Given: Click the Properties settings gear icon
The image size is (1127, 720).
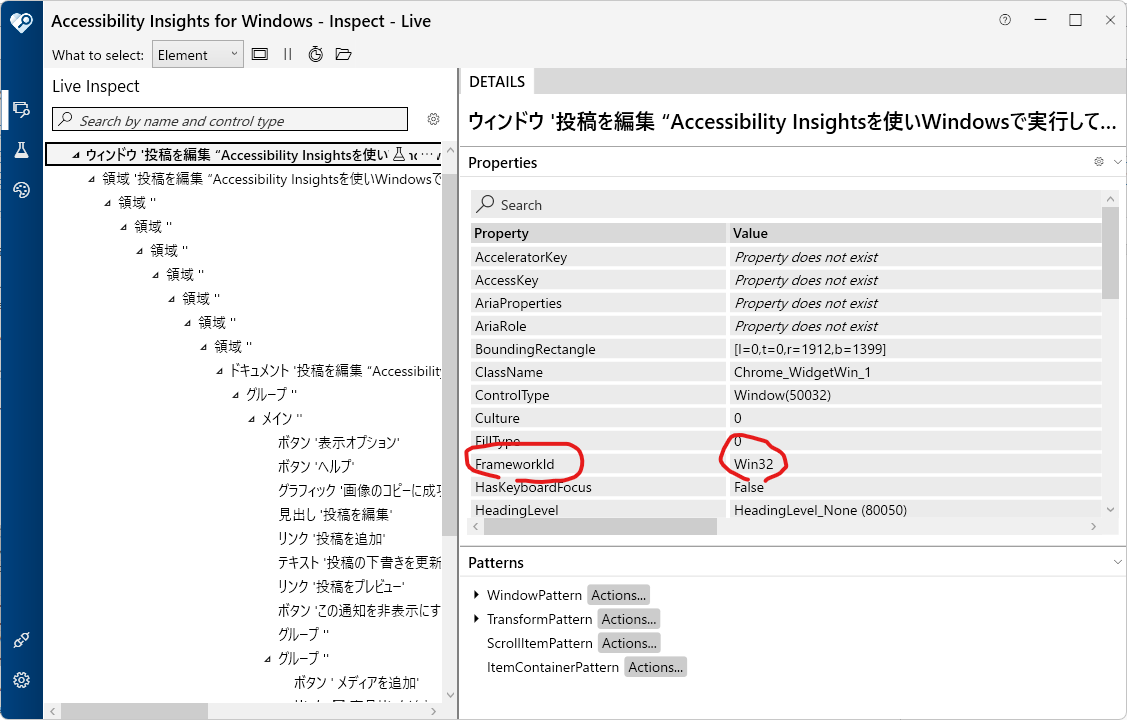Looking at the screenshot, I should click(1099, 162).
